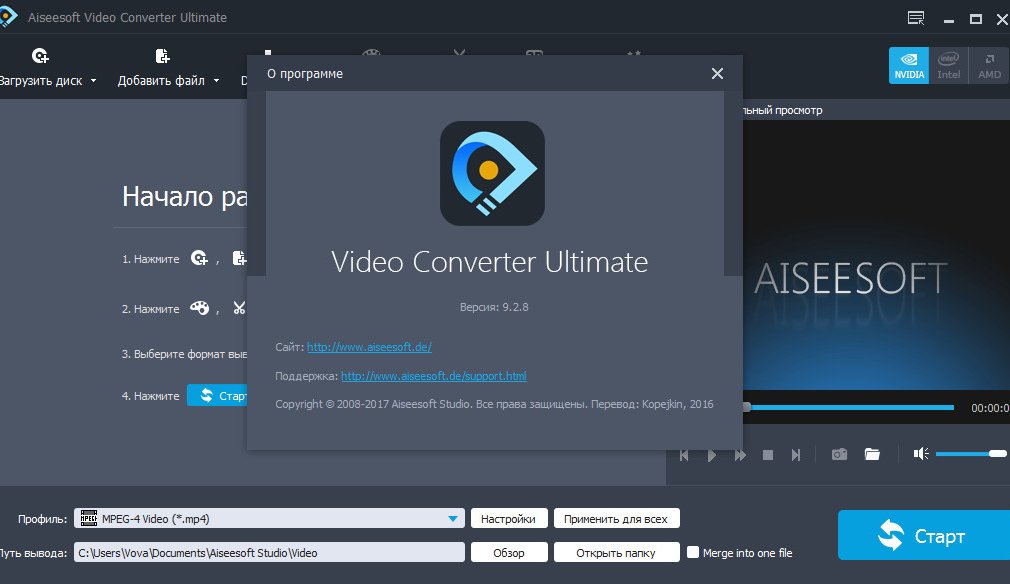1010x584 pixels.
Task: Click the Video Converter logo in About dialog
Action: [x=492, y=173]
